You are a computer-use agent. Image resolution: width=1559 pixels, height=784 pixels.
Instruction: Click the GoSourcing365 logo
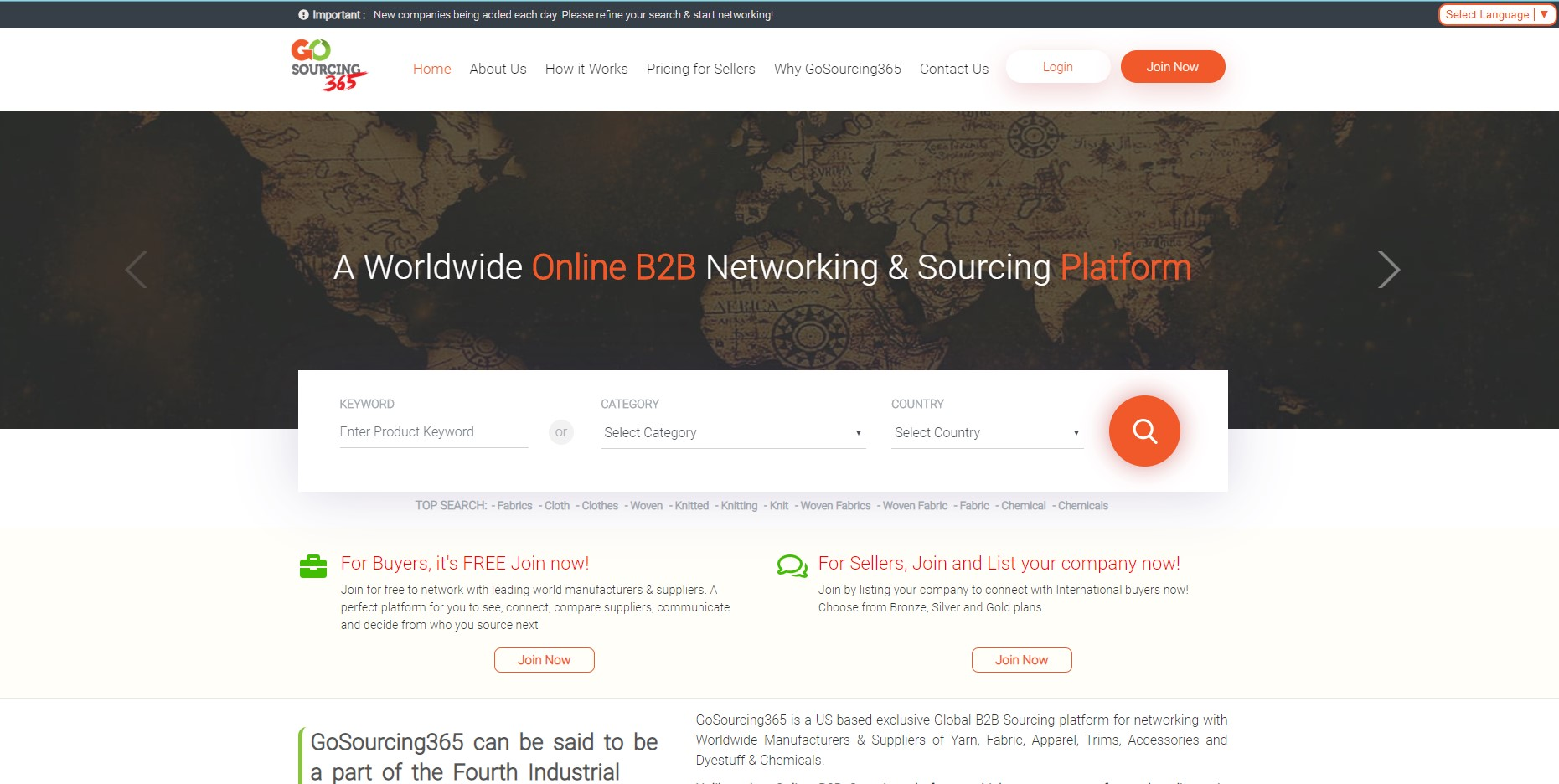pyautogui.click(x=329, y=65)
